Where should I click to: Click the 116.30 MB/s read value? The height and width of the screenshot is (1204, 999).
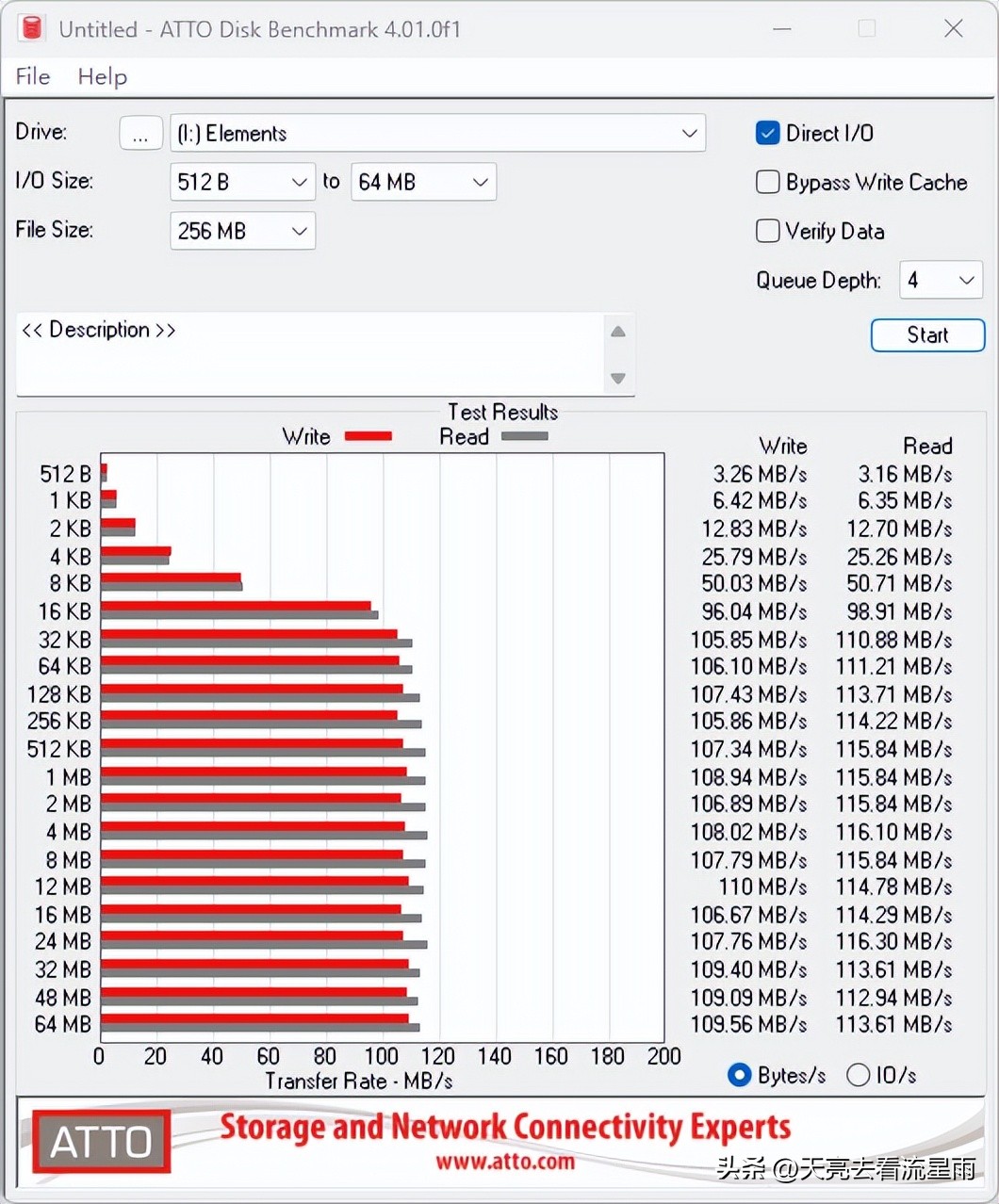tap(893, 941)
